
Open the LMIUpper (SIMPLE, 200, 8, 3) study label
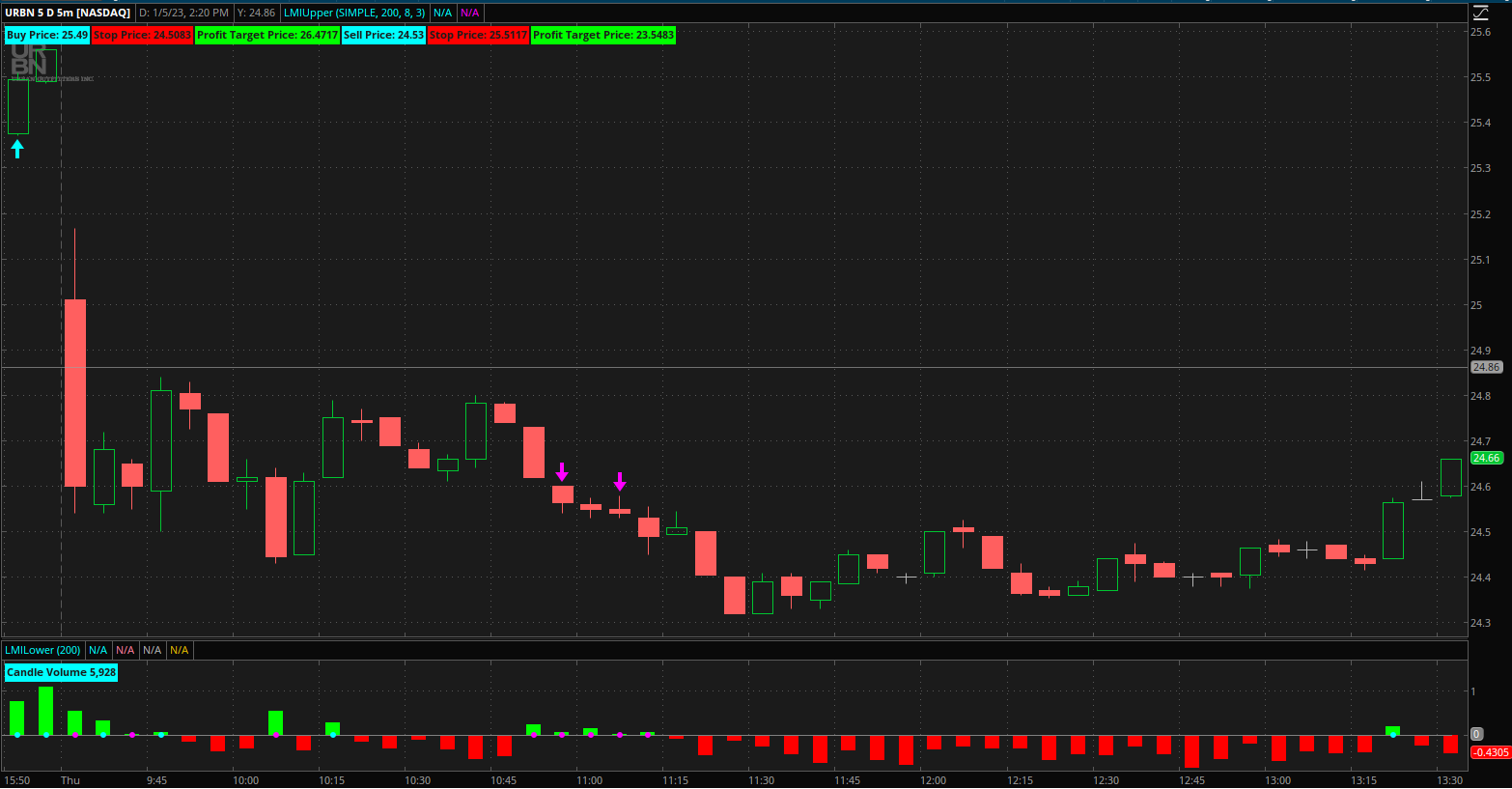(354, 13)
